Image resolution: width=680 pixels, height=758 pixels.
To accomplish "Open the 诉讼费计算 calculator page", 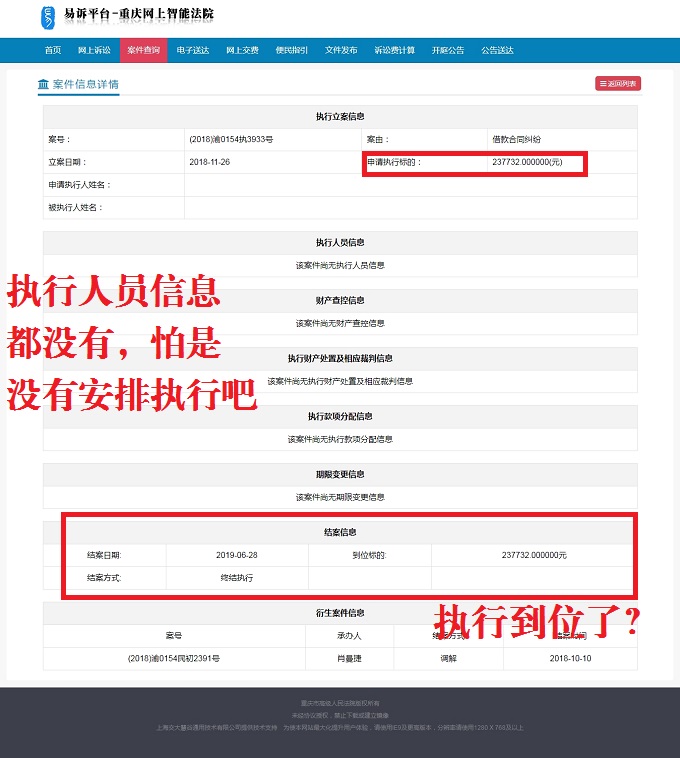I will coord(394,50).
